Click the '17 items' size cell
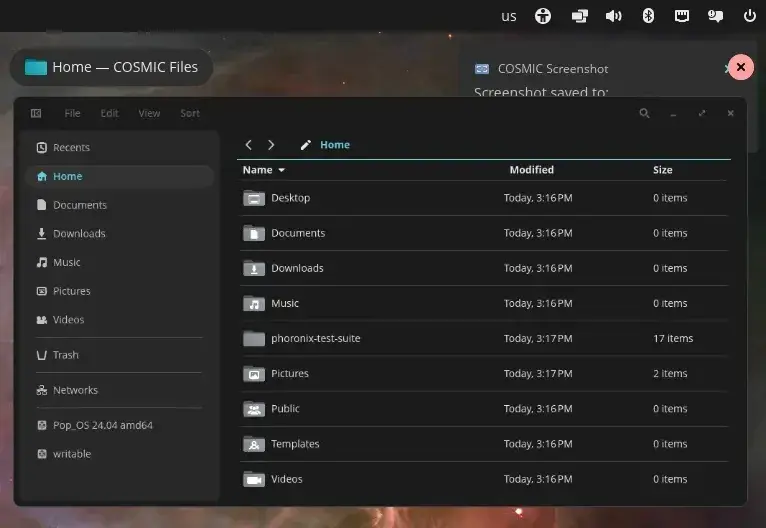The height and width of the screenshot is (528, 766). pyautogui.click(x=673, y=338)
